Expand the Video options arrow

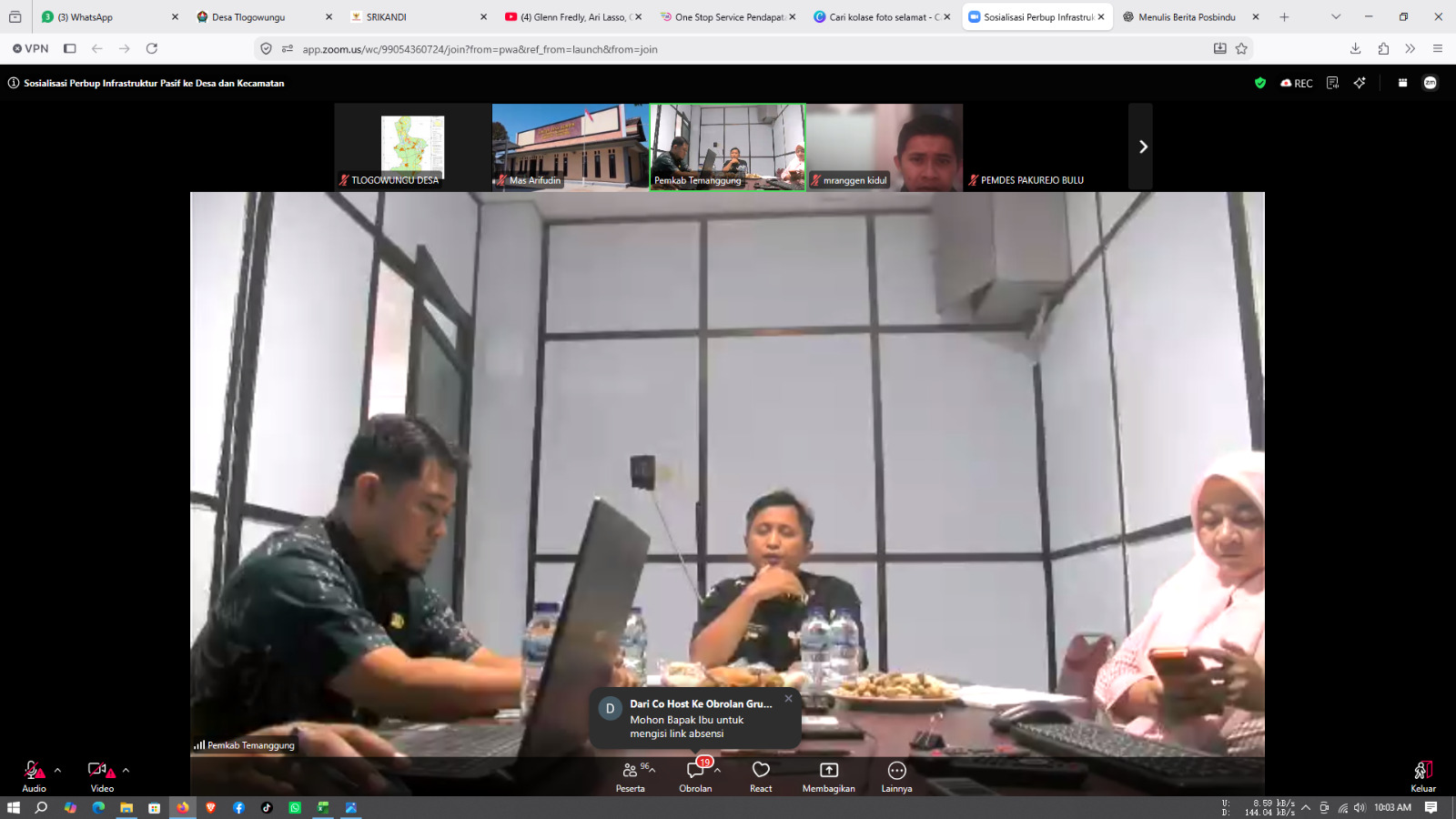(x=126, y=770)
